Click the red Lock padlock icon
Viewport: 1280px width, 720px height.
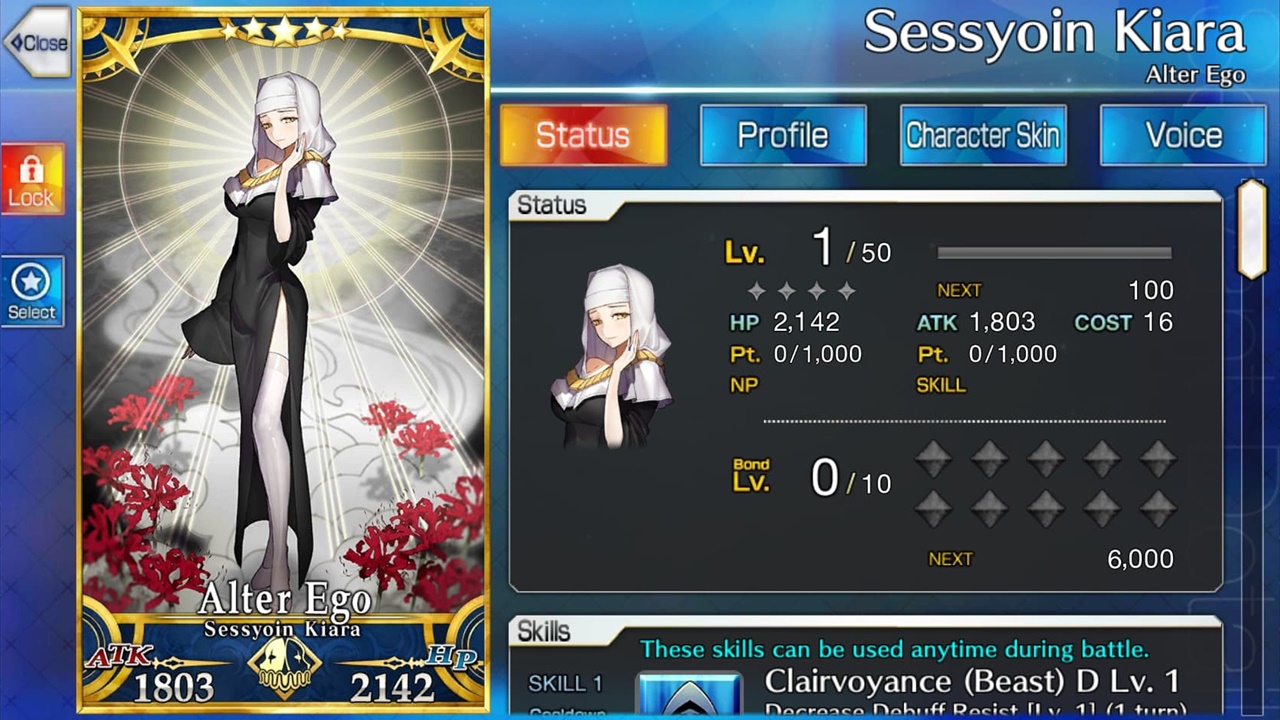click(x=32, y=178)
